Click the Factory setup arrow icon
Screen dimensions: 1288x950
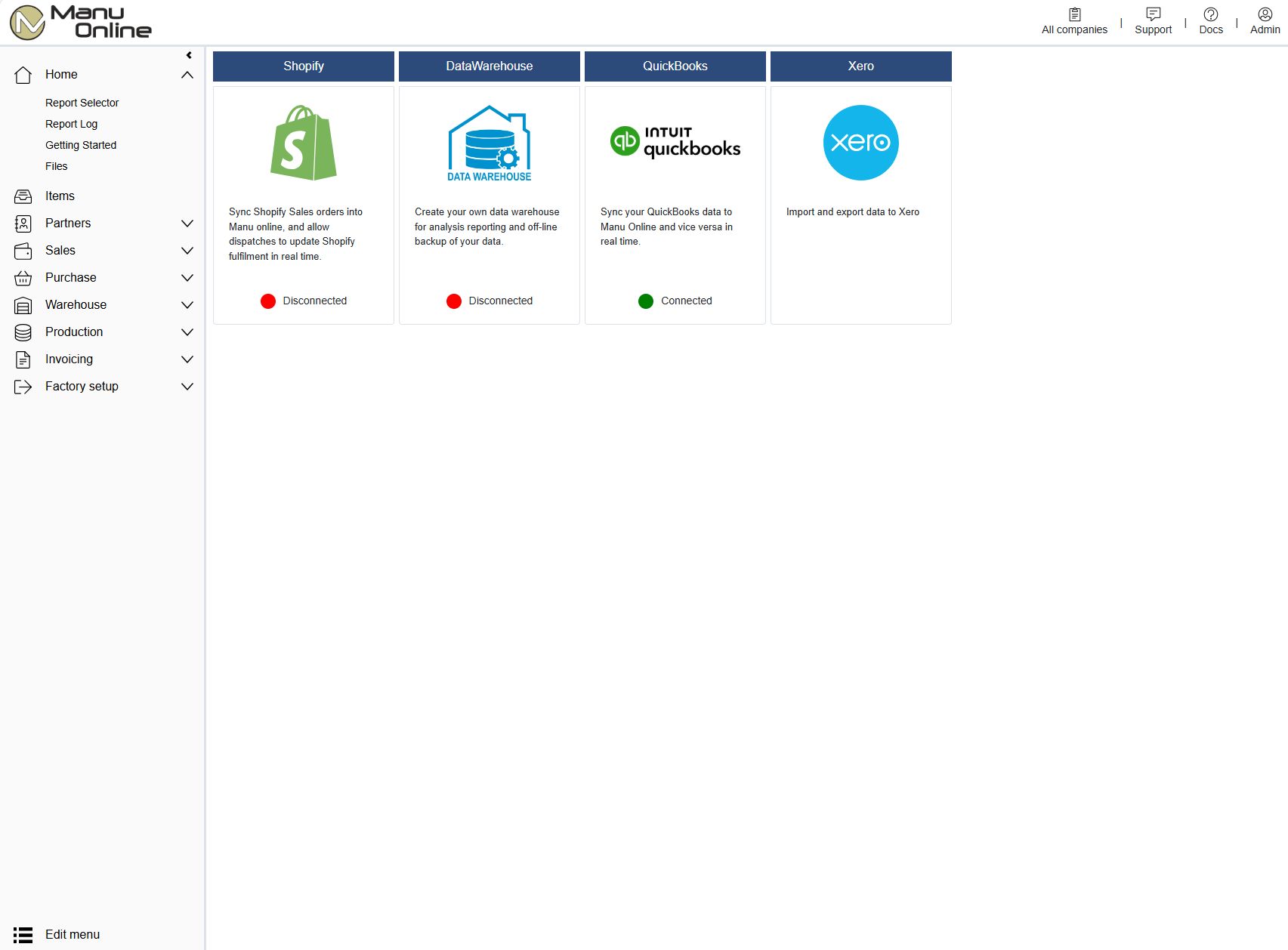(23, 387)
